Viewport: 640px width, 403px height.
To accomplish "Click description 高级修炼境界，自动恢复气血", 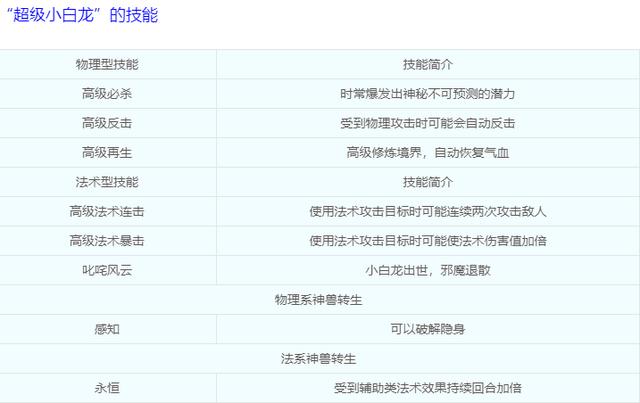I will pyautogui.click(x=428, y=153).
